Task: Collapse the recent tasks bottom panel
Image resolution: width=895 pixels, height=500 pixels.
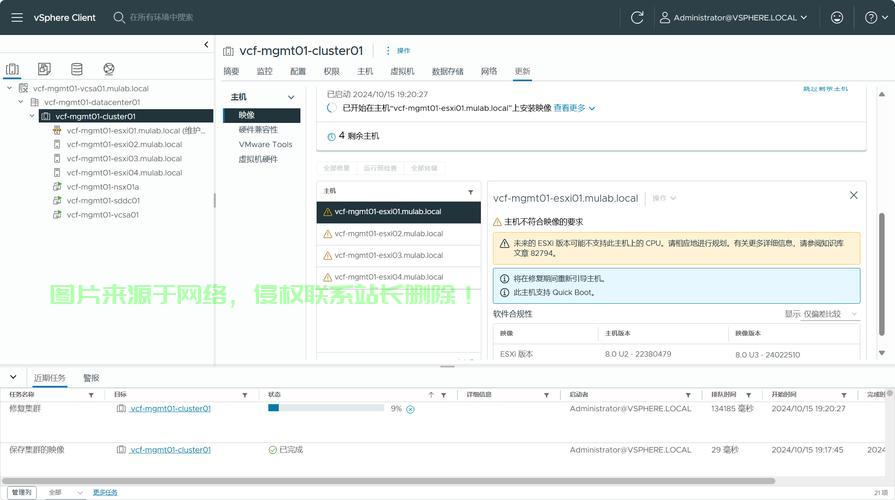Action: tap(13, 377)
